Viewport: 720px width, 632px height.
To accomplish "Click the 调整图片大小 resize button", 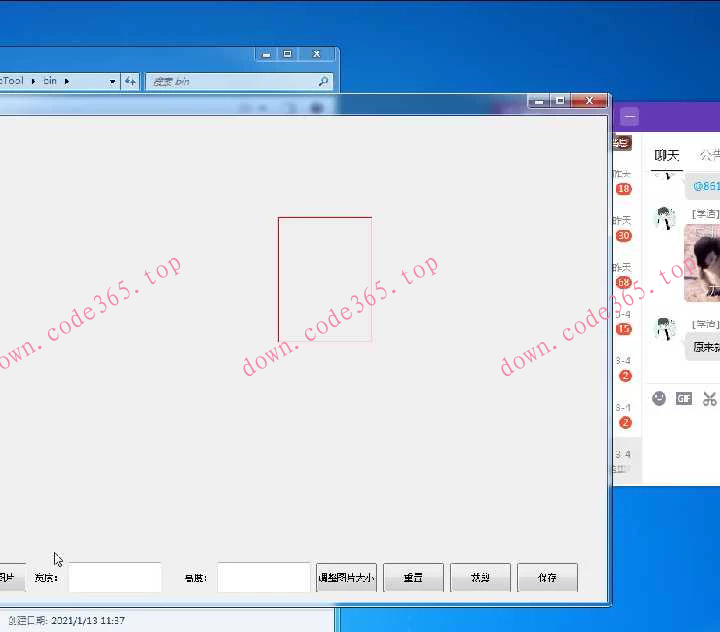I will (x=346, y=577).
